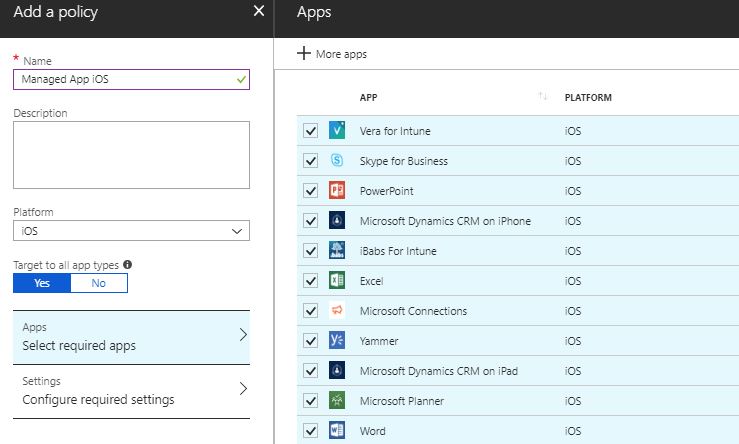Image resolution: width=739 pixels, height=444 pixels.
Task: Click the Name input field
Action: click(x=131, y=79)
